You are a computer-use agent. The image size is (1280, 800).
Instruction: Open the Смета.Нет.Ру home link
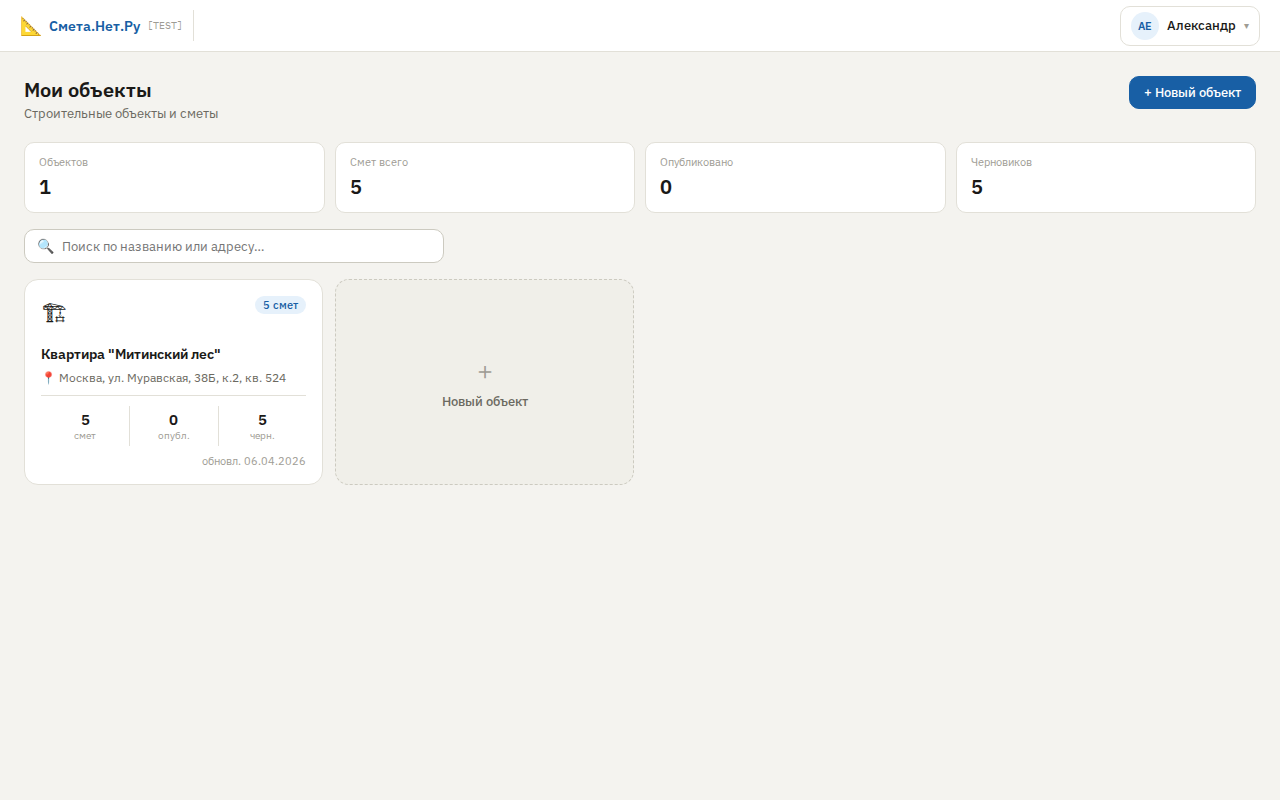pyautogui.click(x=95, y=26)
